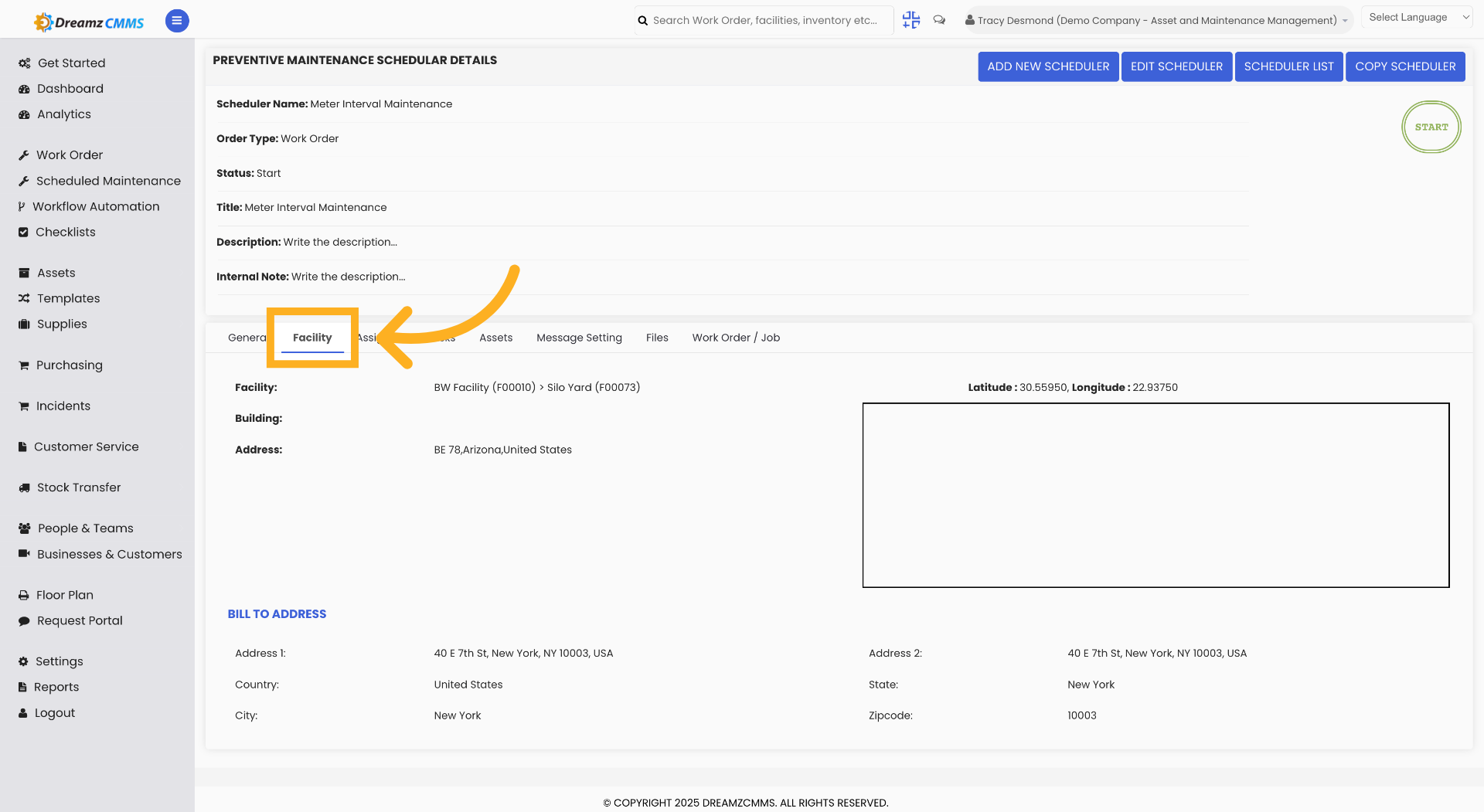Open the Work Order / Job tab
Screen dimensions: 1484x812
736,338
